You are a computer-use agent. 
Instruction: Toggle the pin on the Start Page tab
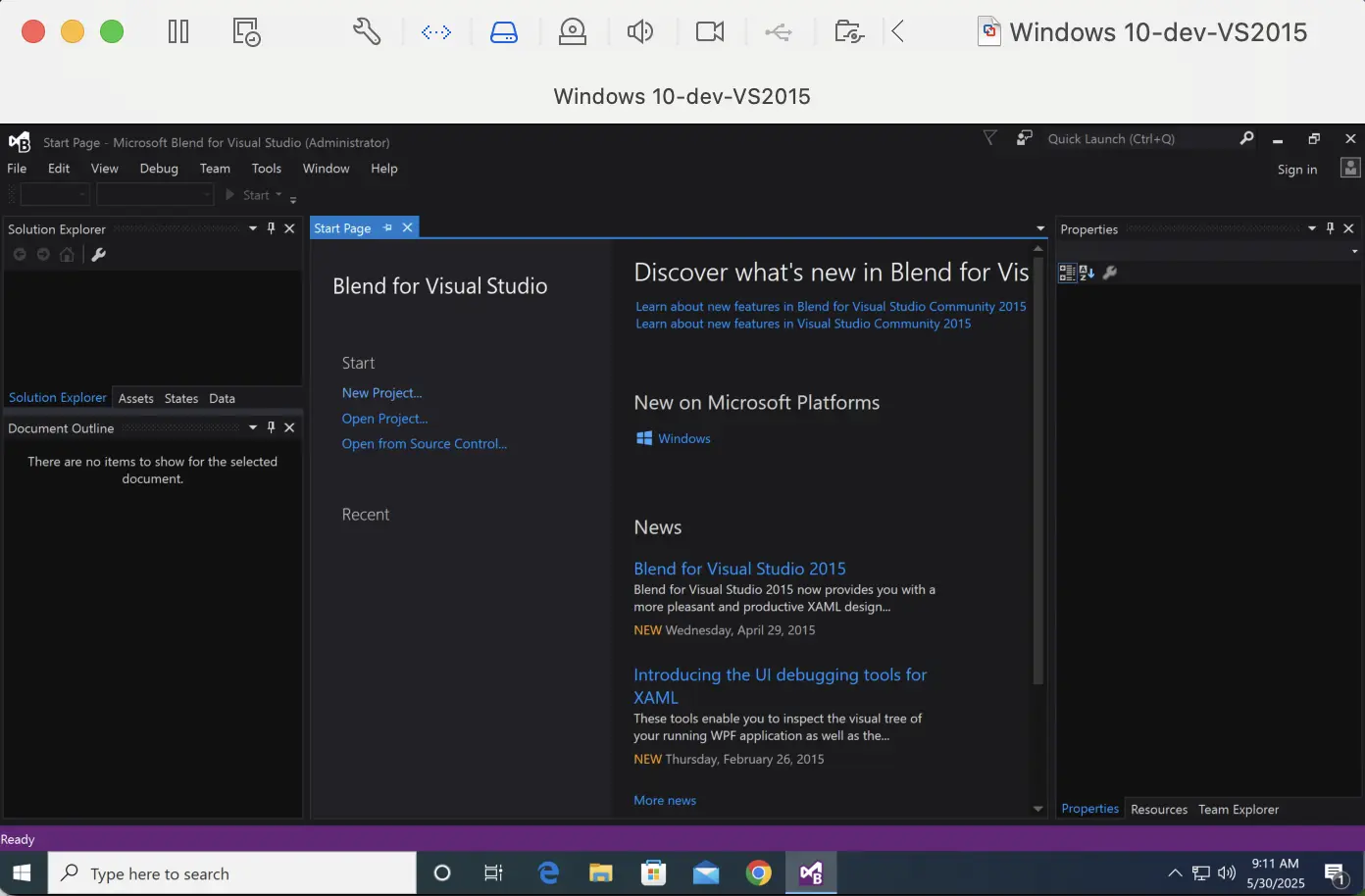click(387, 227)
